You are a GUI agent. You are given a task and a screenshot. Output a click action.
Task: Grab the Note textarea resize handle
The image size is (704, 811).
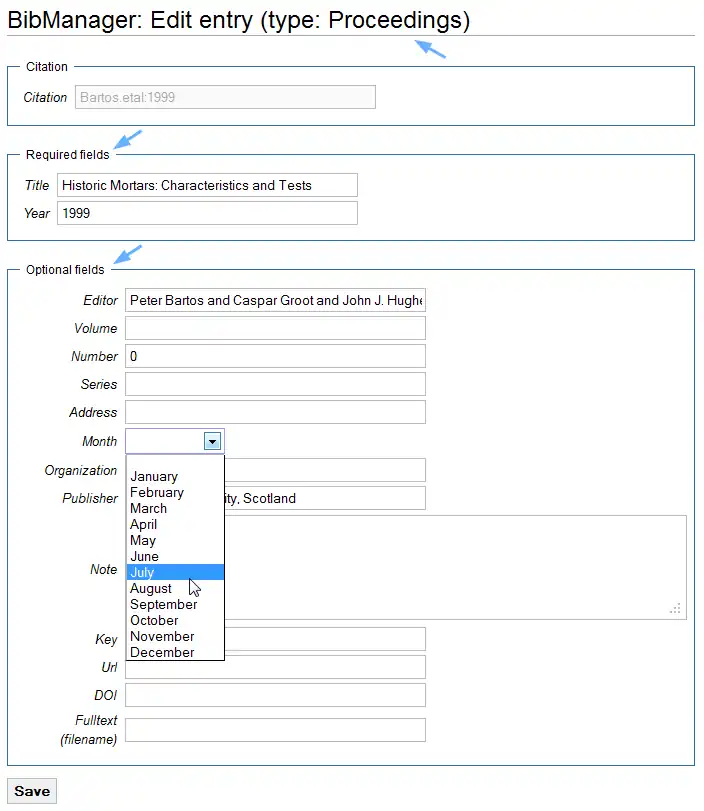pos(677,609)
